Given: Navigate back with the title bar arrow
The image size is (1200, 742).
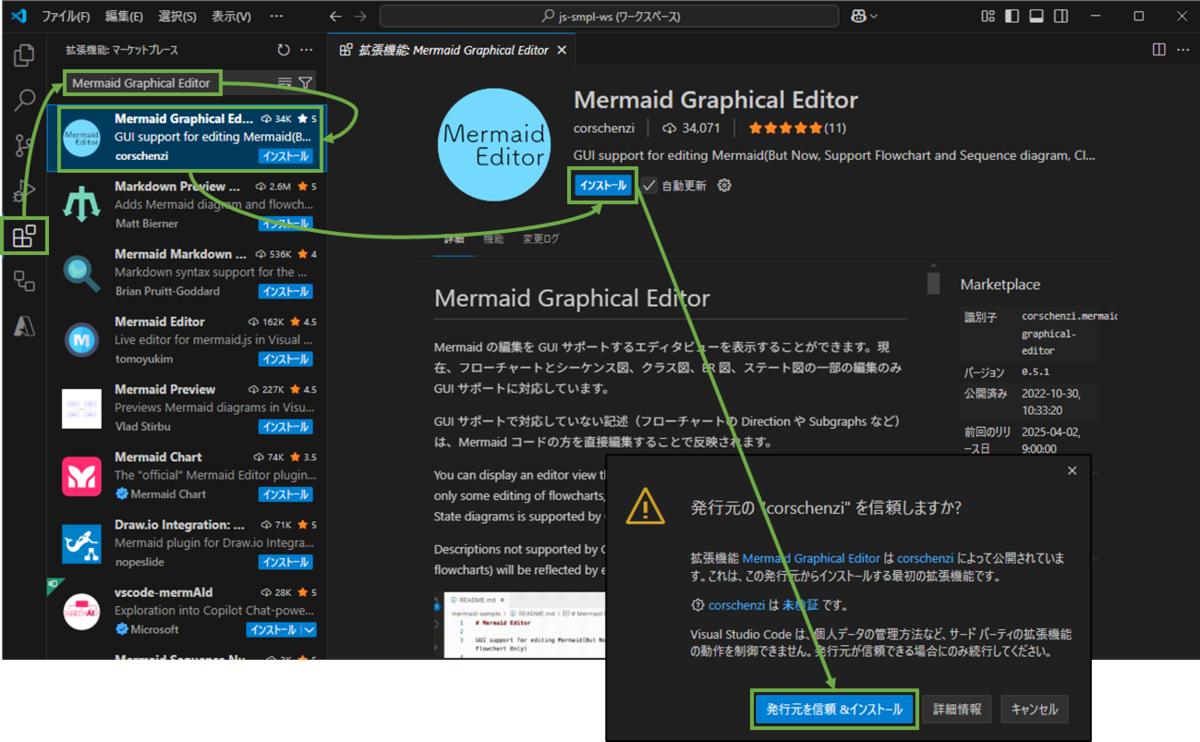Looking at the screenshot, I should point(336,16).
